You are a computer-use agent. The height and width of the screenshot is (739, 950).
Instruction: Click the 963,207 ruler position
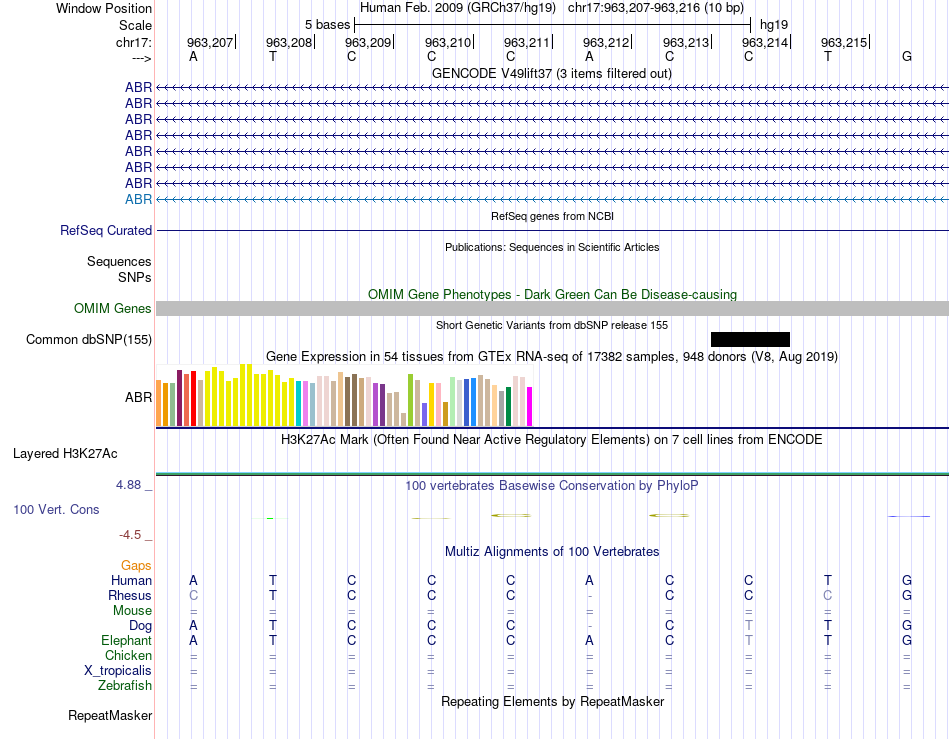point(210,42)
